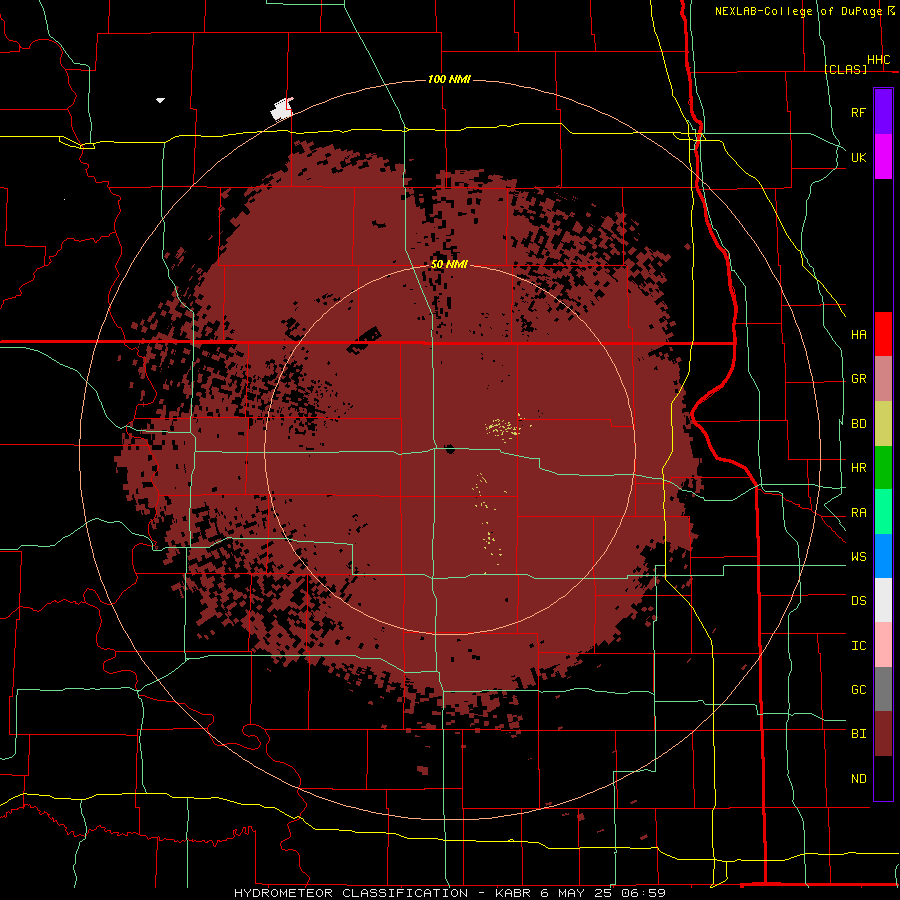Screen dimensions: 900x900
Task: Click the 100 NMI range ring label
Action: (x=449, y=79)
